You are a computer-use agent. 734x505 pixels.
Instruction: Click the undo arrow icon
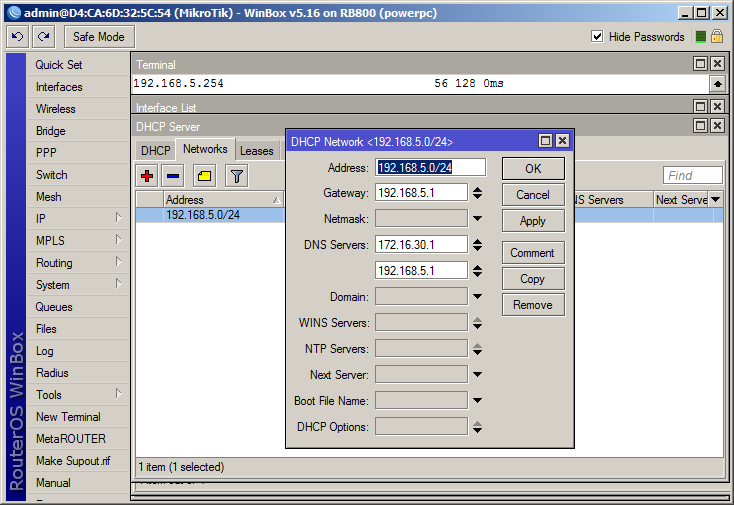[x=18, y=37]
